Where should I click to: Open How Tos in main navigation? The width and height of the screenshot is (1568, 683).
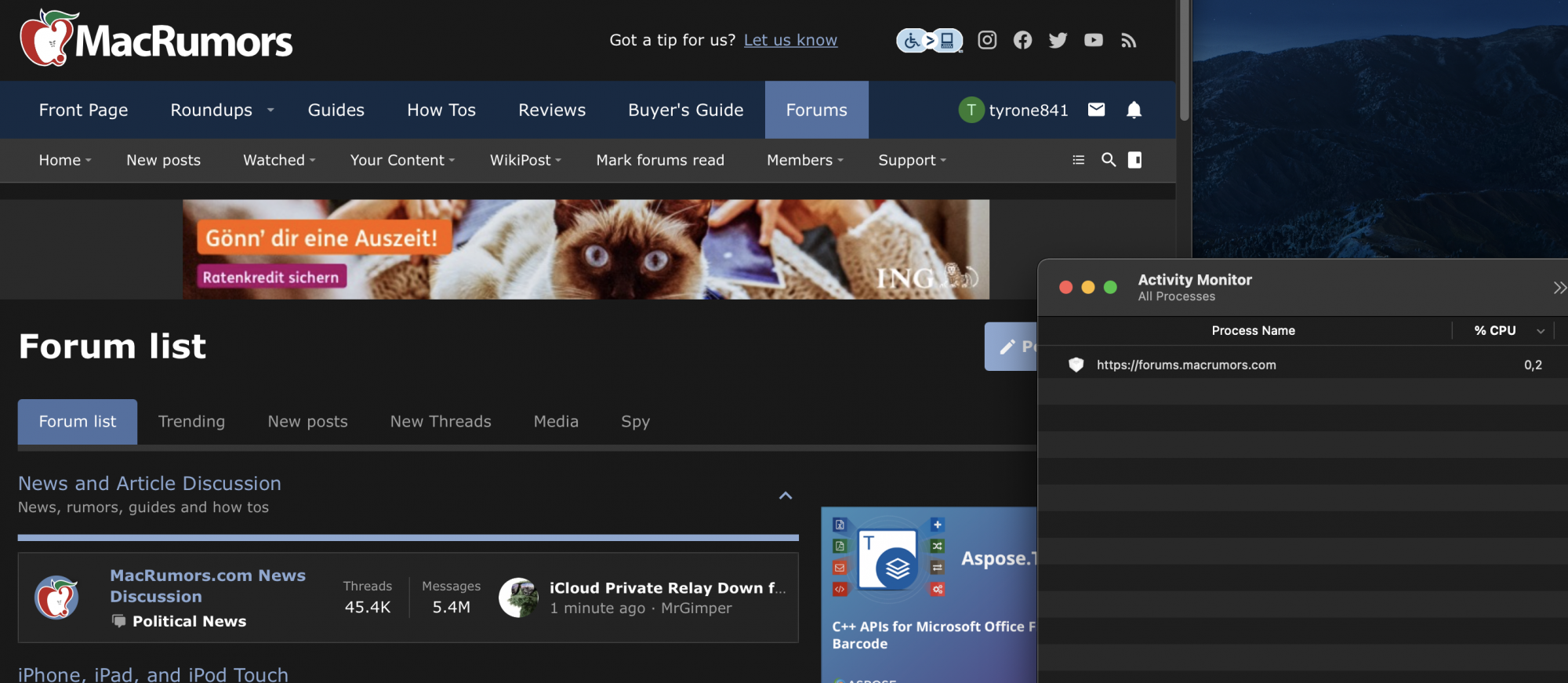[441, 110]
